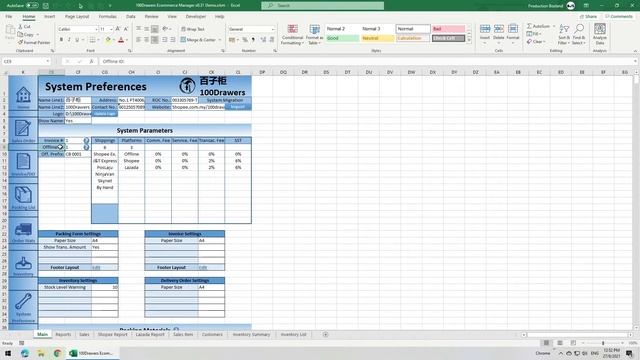This screenshot has width=640, height=360.
Task: Click the comma style button
Action: point(253,40)
